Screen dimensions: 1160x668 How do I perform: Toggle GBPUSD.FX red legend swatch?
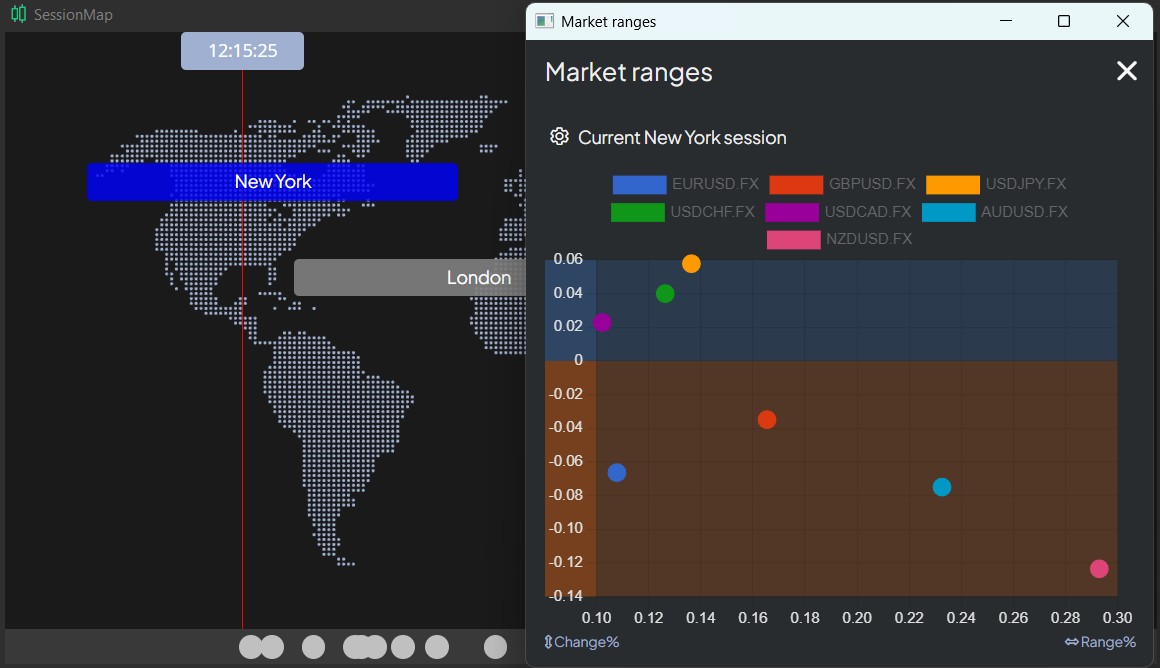coord(796,184)
